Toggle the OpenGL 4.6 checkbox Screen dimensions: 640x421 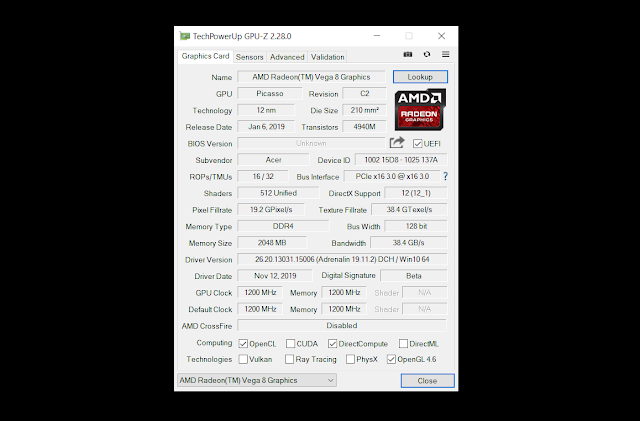[x=391, y=359]
